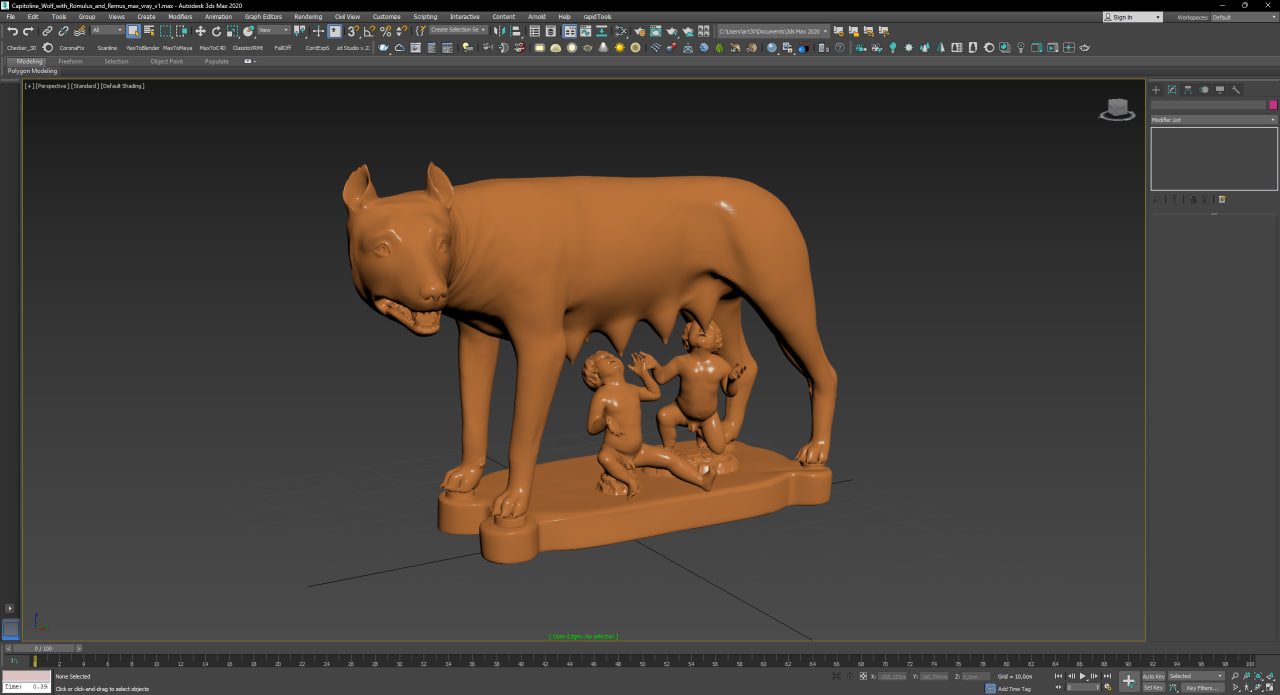Open the Modify tab in command panel
1280x695 pixels.
[1172, 89]
